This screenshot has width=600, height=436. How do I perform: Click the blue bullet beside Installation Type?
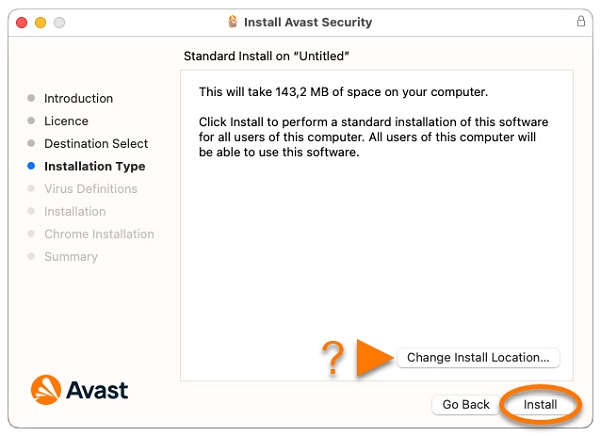[31, 166]
